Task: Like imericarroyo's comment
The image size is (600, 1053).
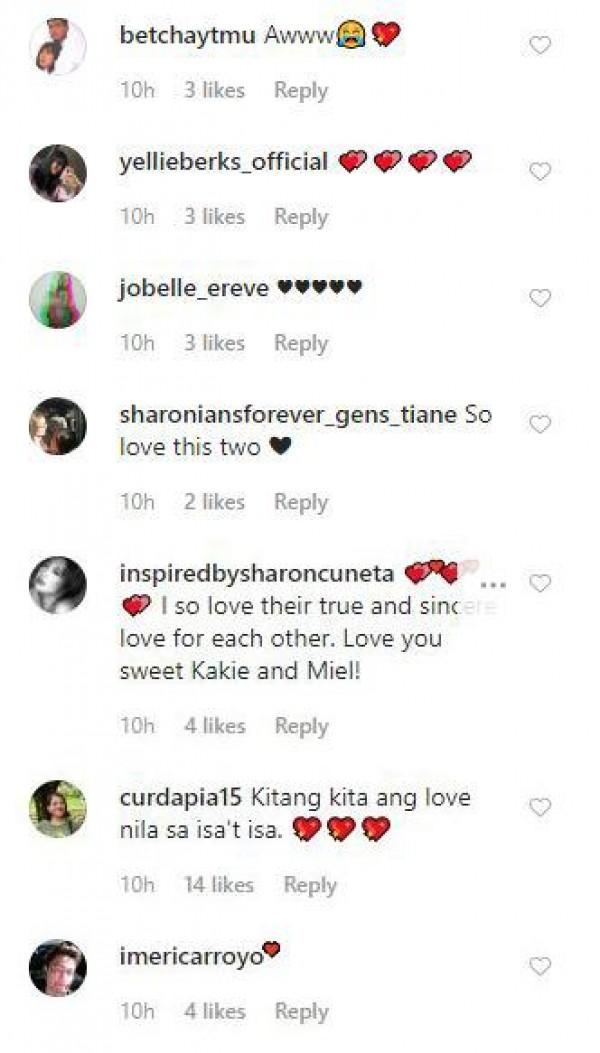Action: pos(540,966)
